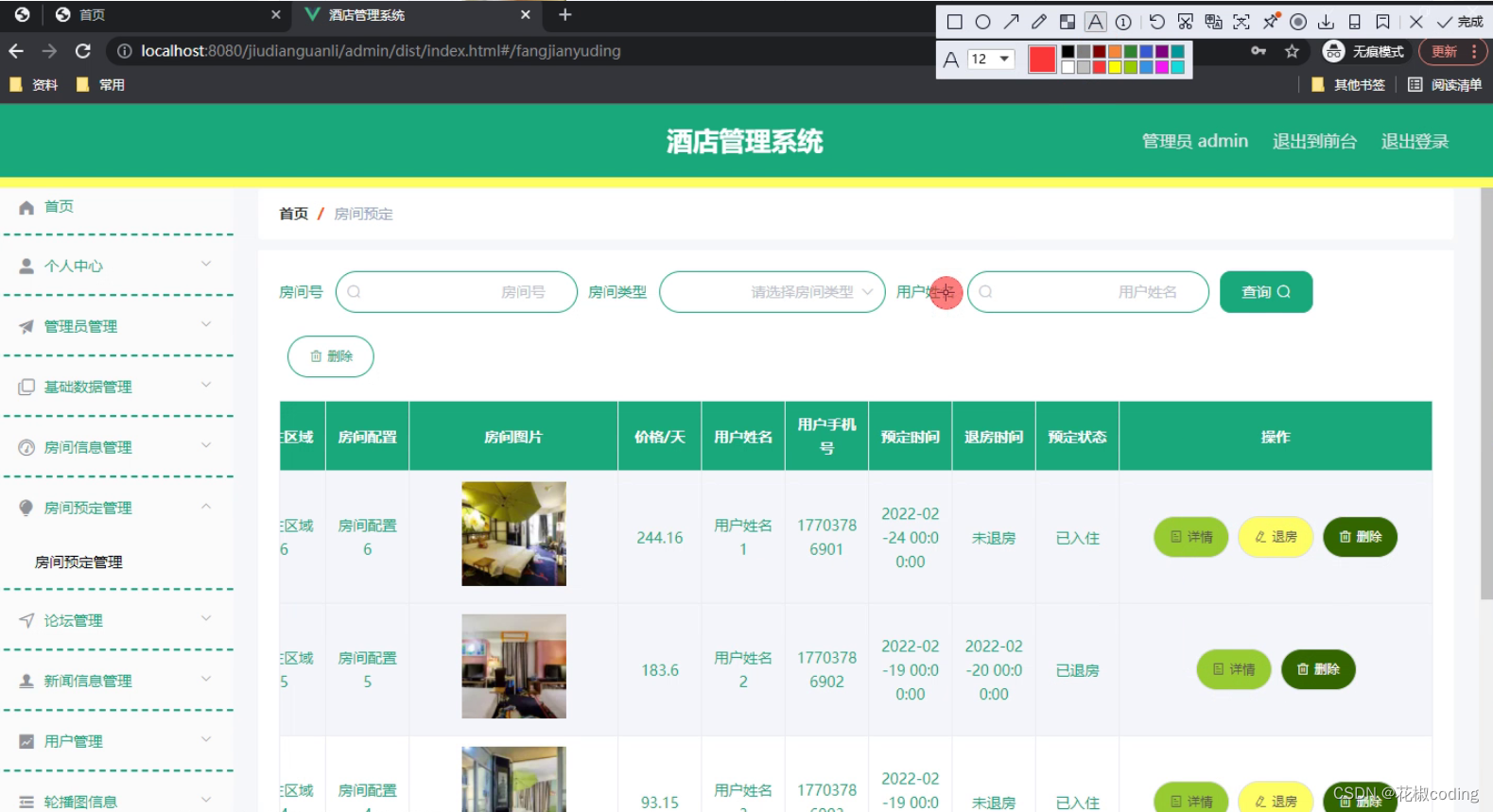Click the bookmark collect icon in toolbar

click(1382, 22)
